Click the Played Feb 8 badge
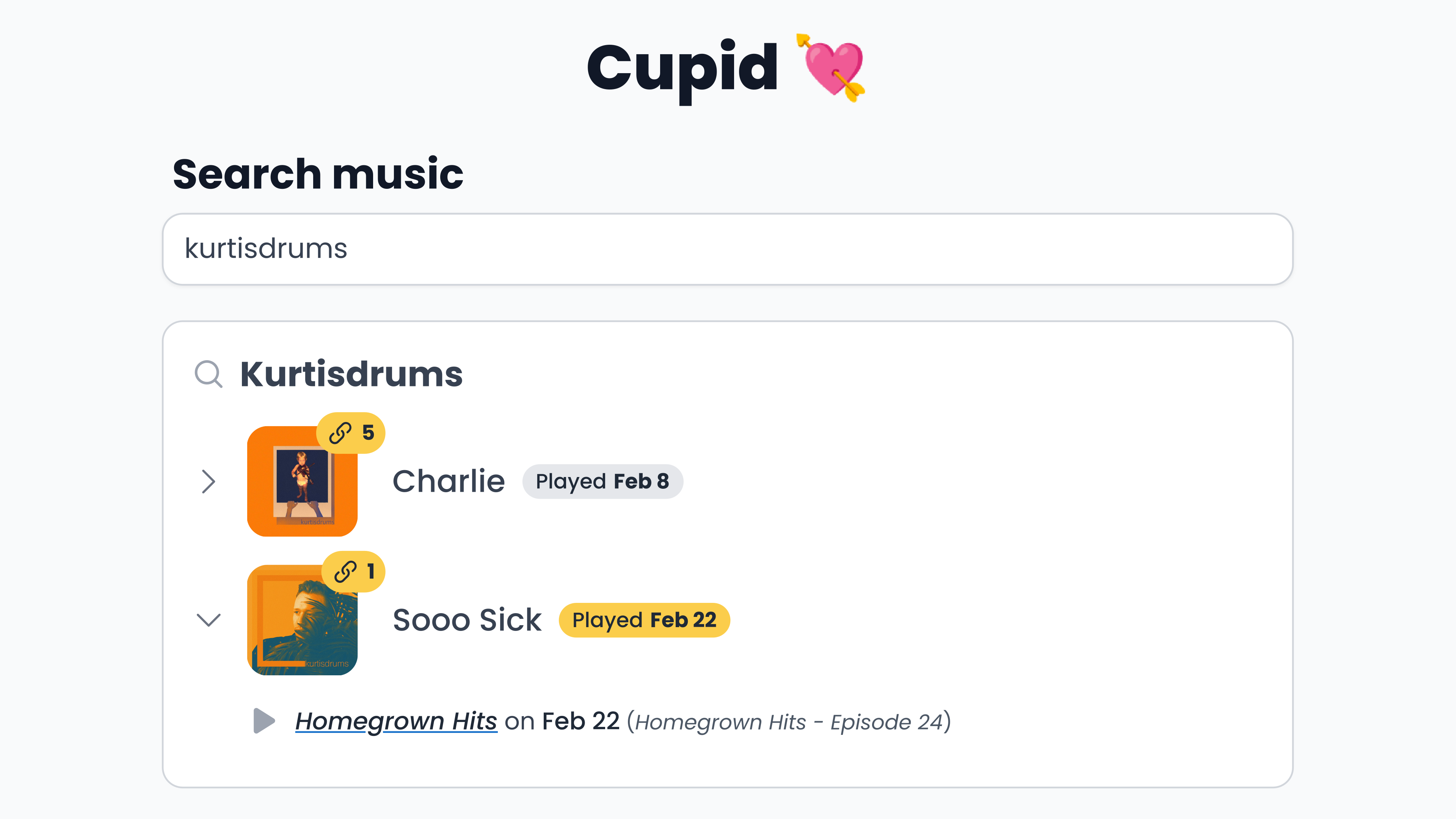 [x=602, y=482]
